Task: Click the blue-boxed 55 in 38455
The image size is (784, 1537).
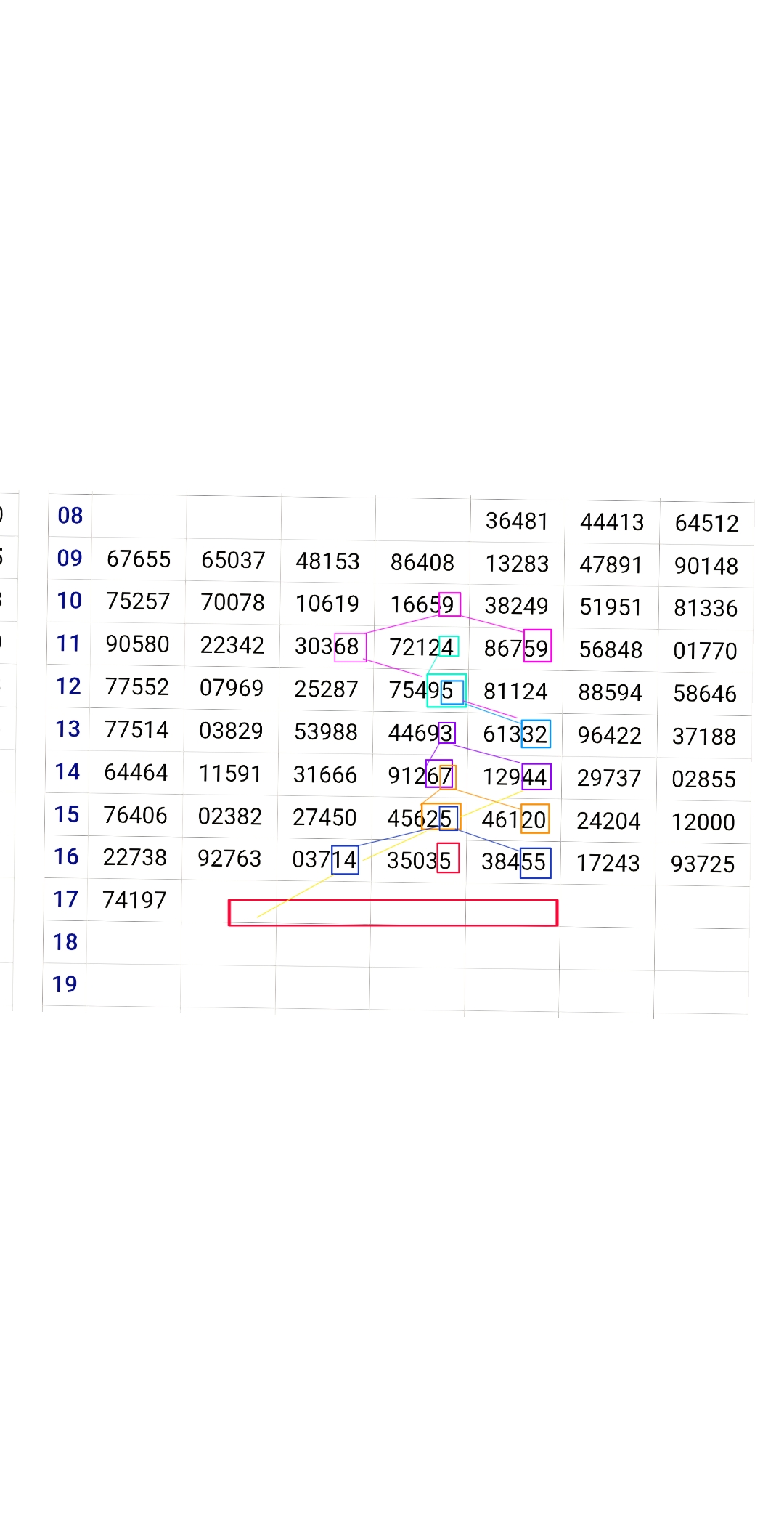Action: 536,863
